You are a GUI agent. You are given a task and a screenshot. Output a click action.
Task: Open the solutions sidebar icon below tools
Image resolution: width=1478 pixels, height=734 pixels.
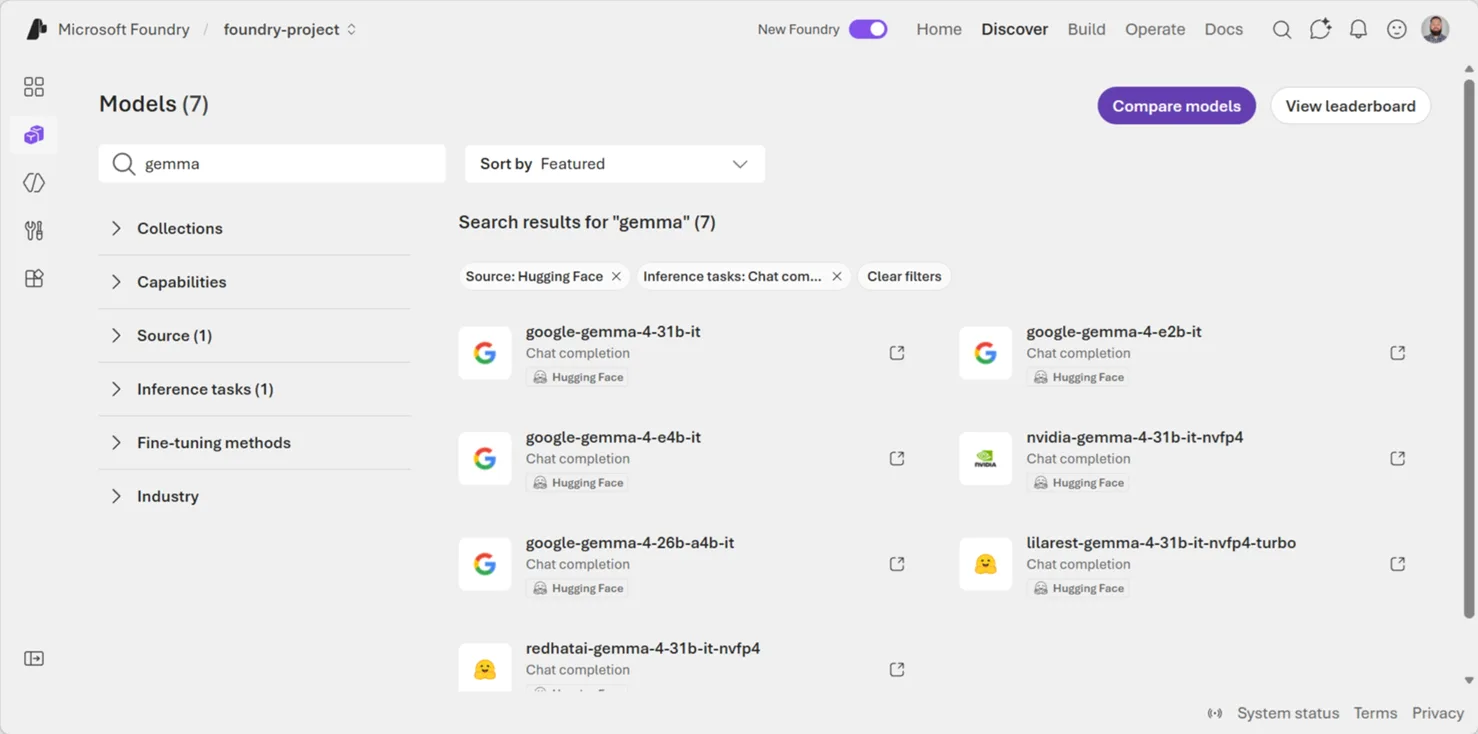(x=34, y=279)
